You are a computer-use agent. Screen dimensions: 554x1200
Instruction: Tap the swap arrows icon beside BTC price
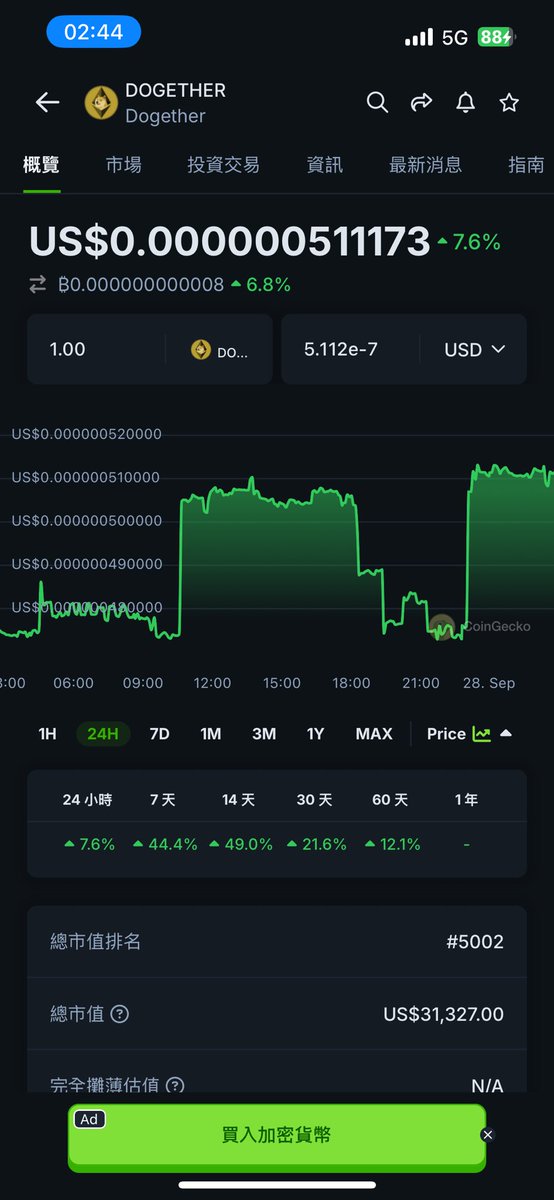pos(38,285)
